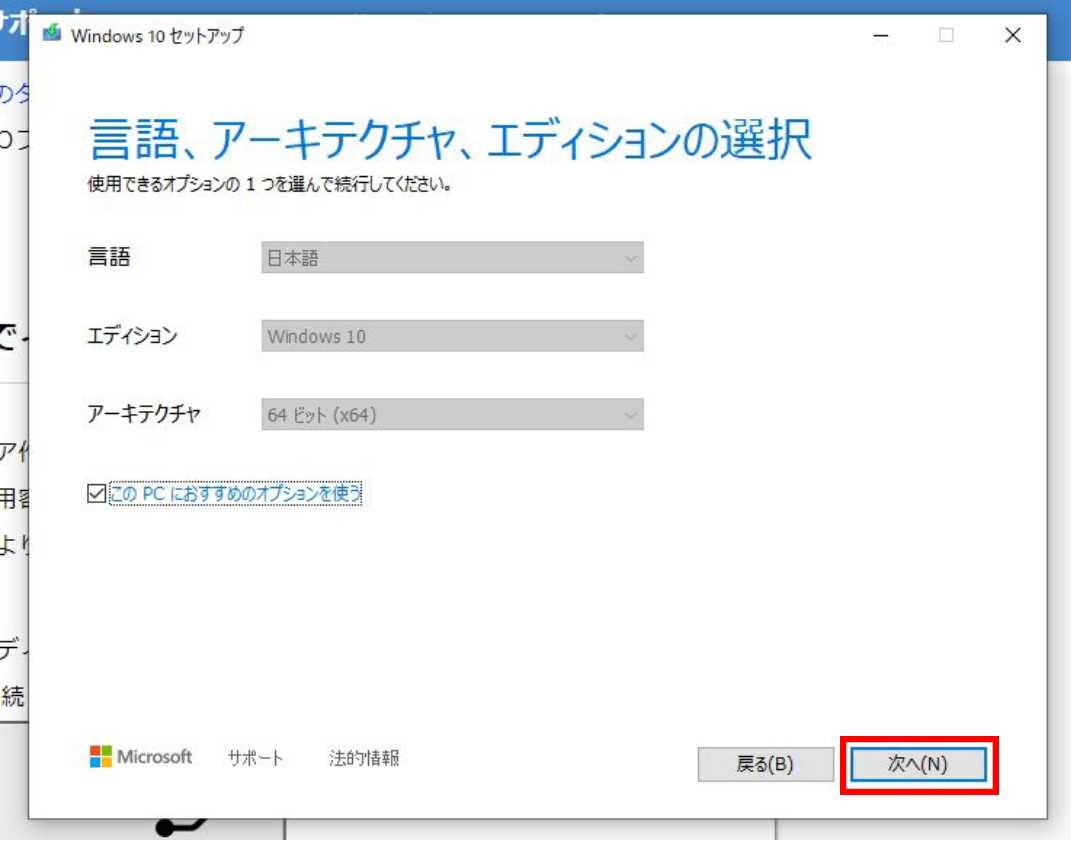The image size is (1071, 845).
Task: Open the アーキテクチャ dropdown showing 64 ビット
Action: click(452, 415)
